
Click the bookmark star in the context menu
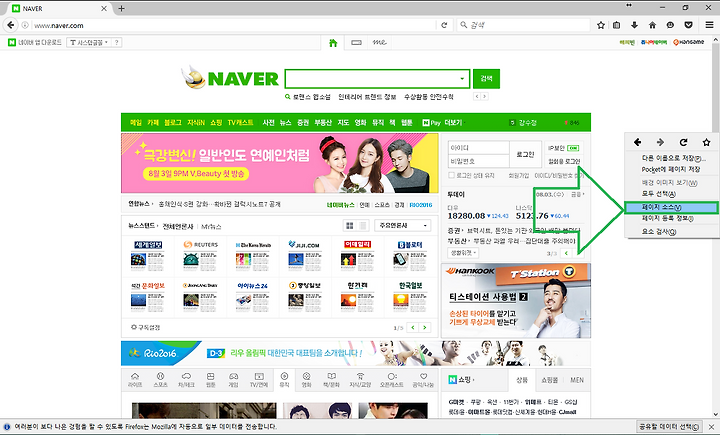[707, 142]
